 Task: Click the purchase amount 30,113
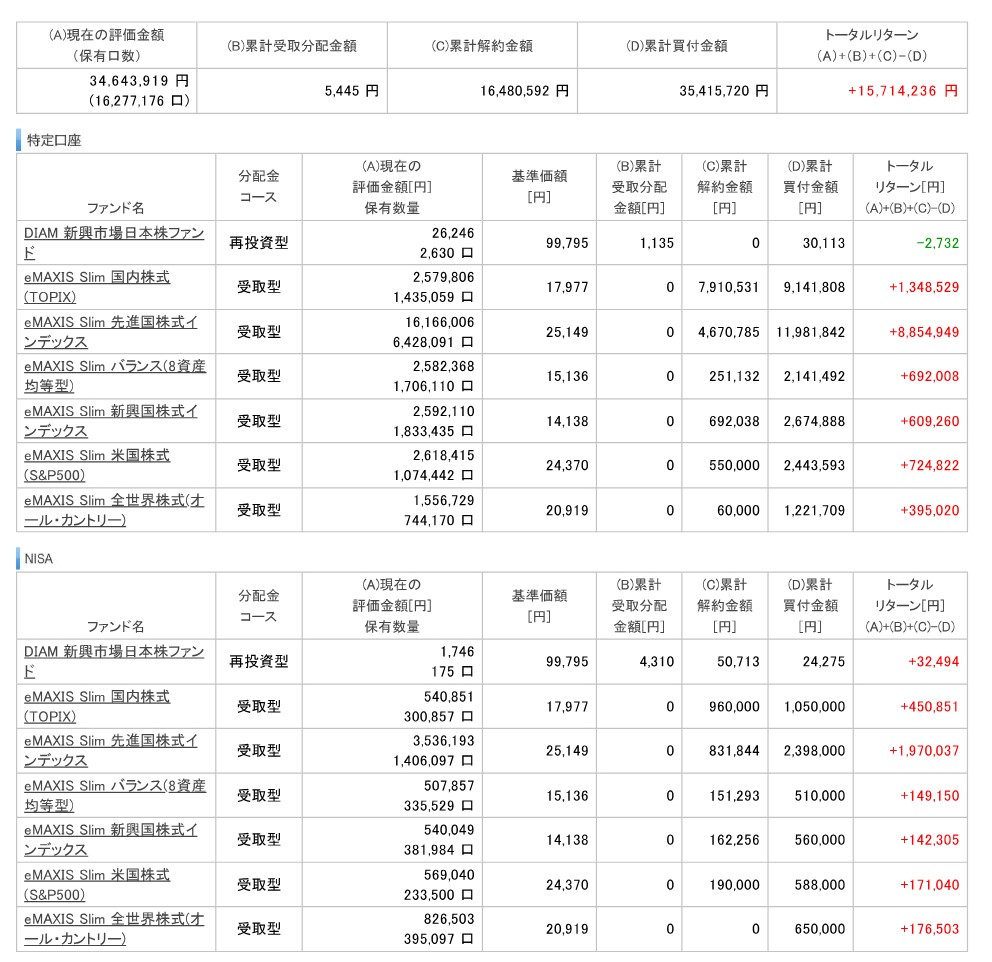click(824, 244)
